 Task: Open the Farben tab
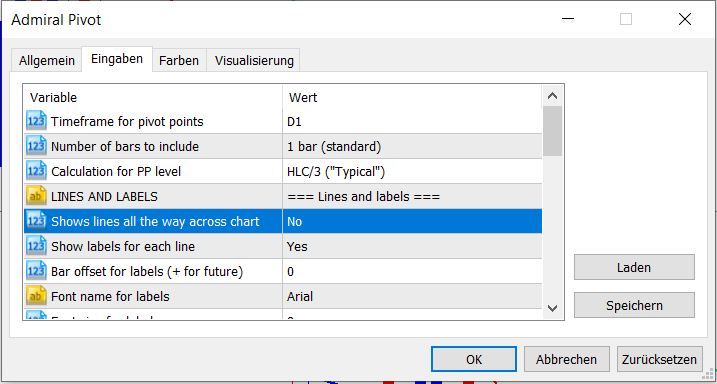point(179,61)
